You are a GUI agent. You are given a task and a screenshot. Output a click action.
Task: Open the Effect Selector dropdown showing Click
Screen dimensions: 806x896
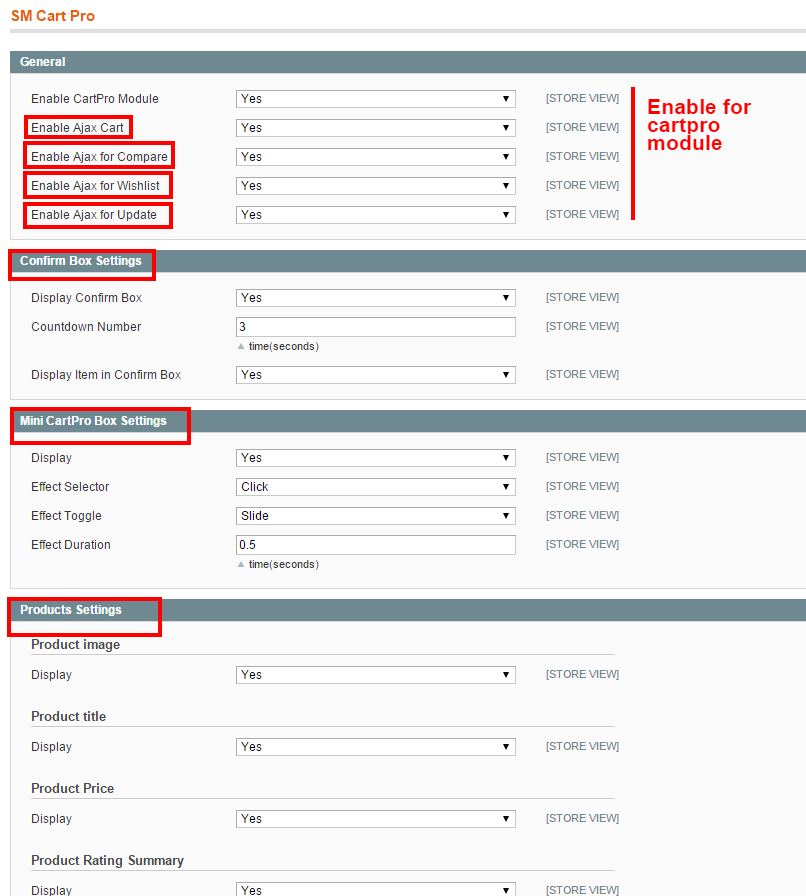click(x=376, y=487)
